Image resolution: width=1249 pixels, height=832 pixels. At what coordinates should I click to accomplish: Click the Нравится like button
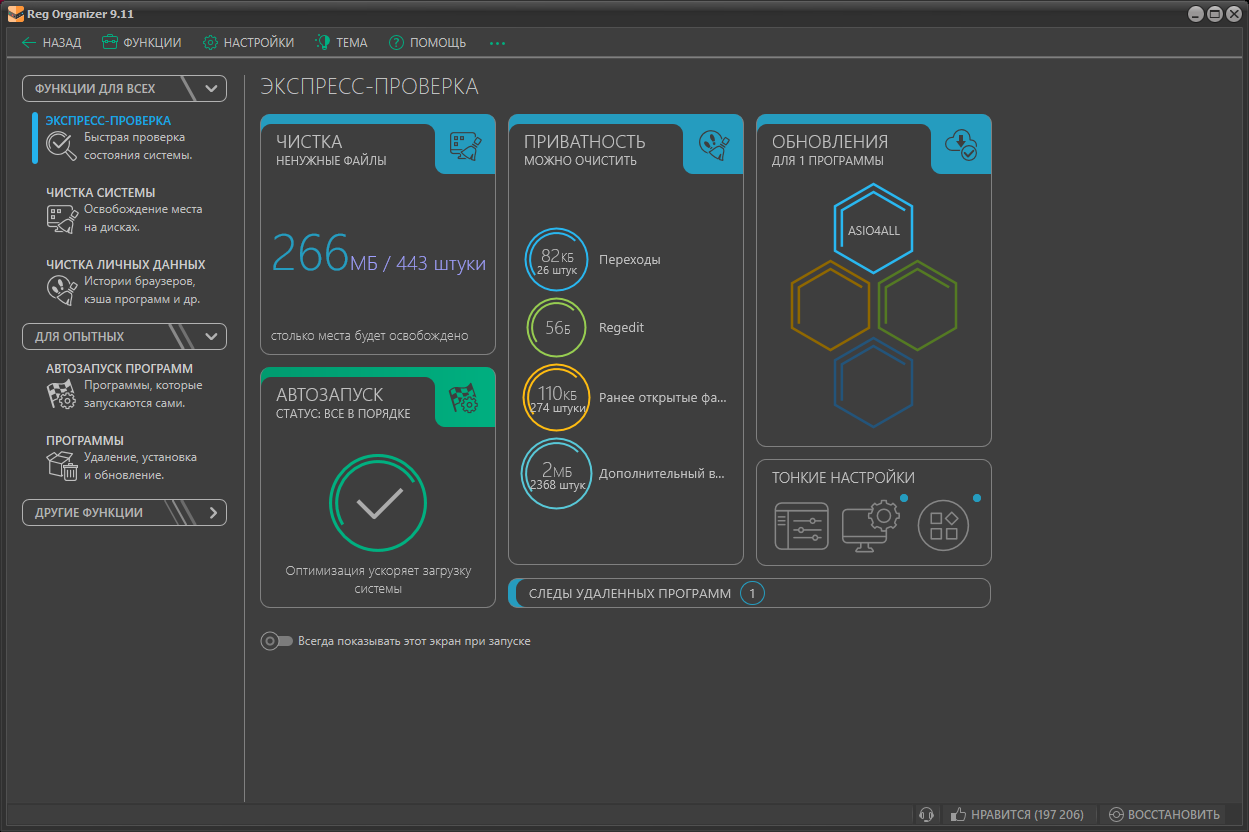click(x=1017, y=814)
